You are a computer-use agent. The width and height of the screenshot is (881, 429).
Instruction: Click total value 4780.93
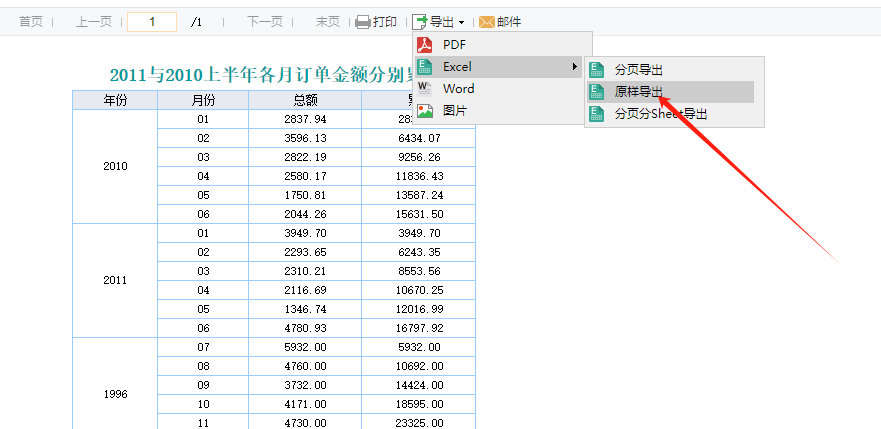305,328
